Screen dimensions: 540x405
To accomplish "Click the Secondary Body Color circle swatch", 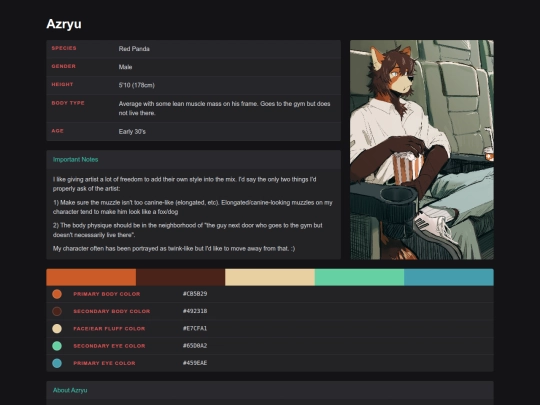I will pyautogui.click(x=57, y=311).
